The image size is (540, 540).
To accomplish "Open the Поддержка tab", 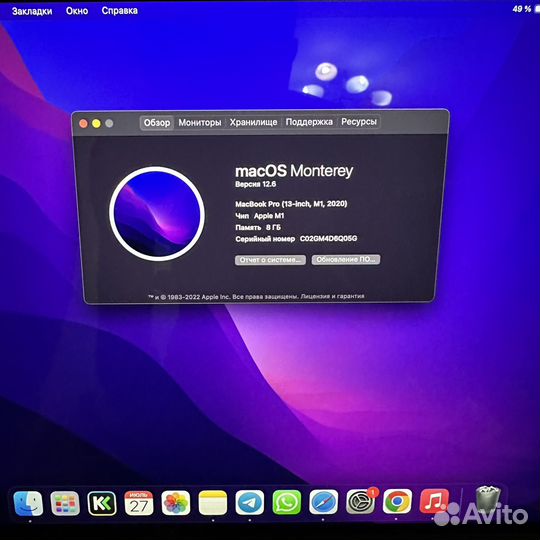I will (x=309, y=122).
